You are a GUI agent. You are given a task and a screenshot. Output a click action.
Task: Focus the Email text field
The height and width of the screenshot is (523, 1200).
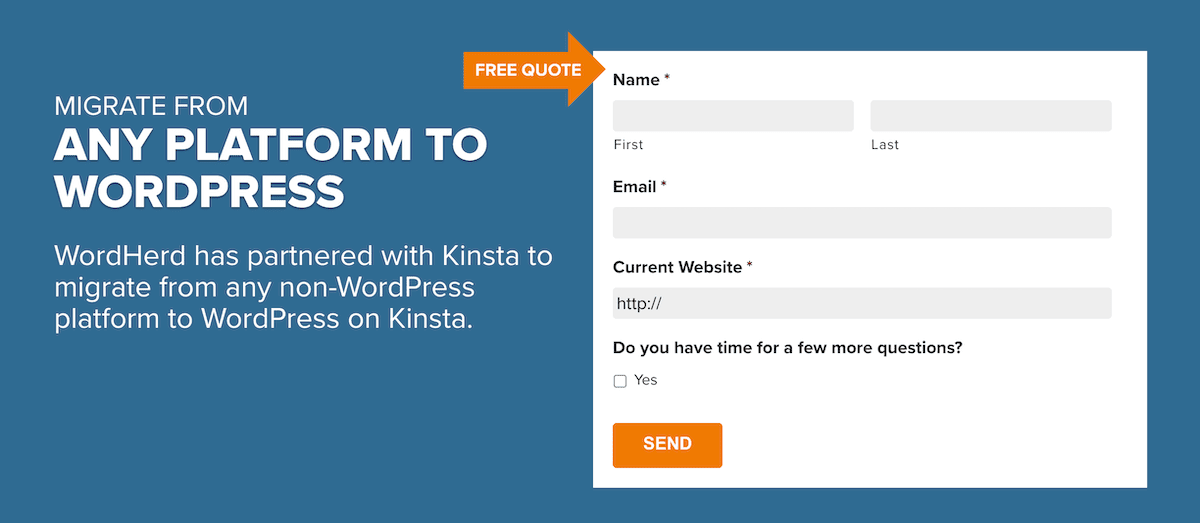[861, 222]
